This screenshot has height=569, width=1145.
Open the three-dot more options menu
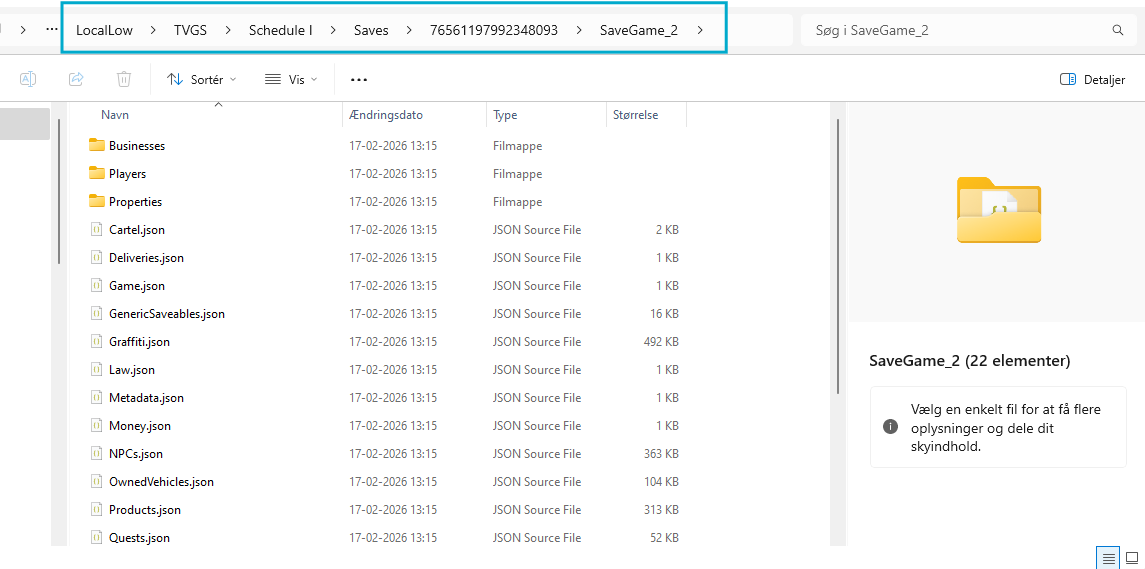(x=359, y=79)
